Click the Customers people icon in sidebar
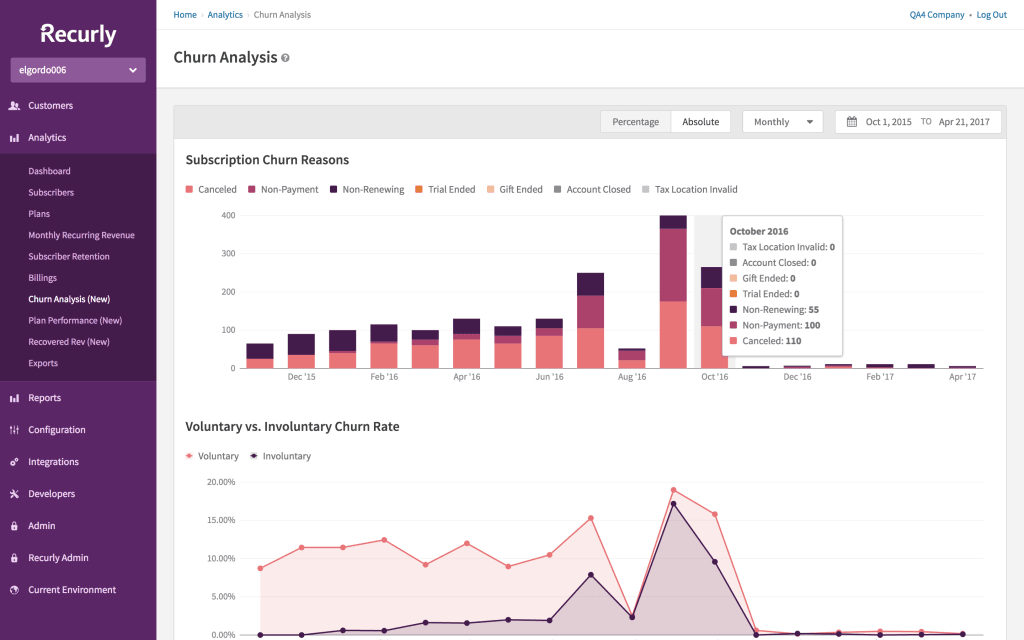 14,106
